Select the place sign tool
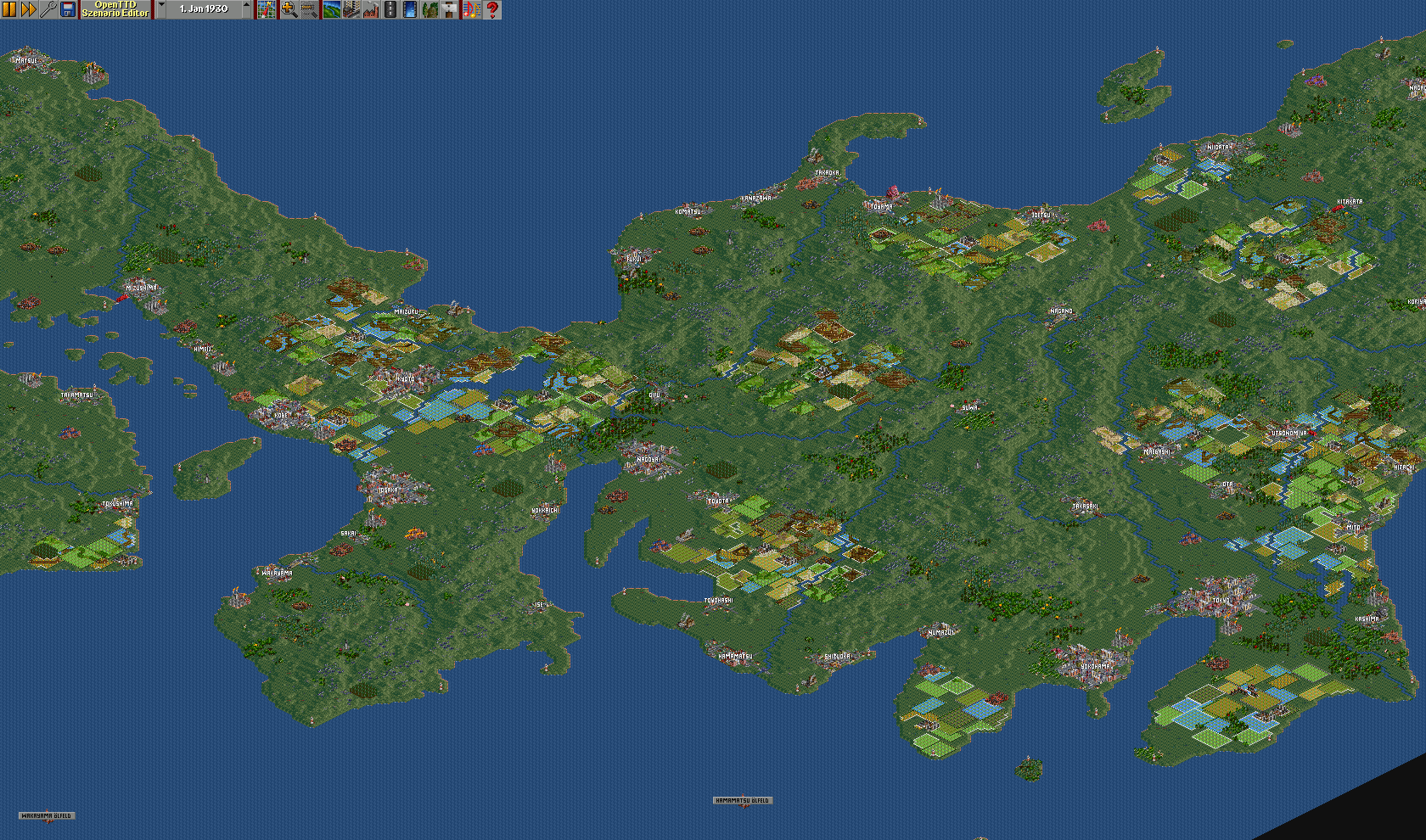The height and width of the screenshot is (840, 1426). click(450, 9)
